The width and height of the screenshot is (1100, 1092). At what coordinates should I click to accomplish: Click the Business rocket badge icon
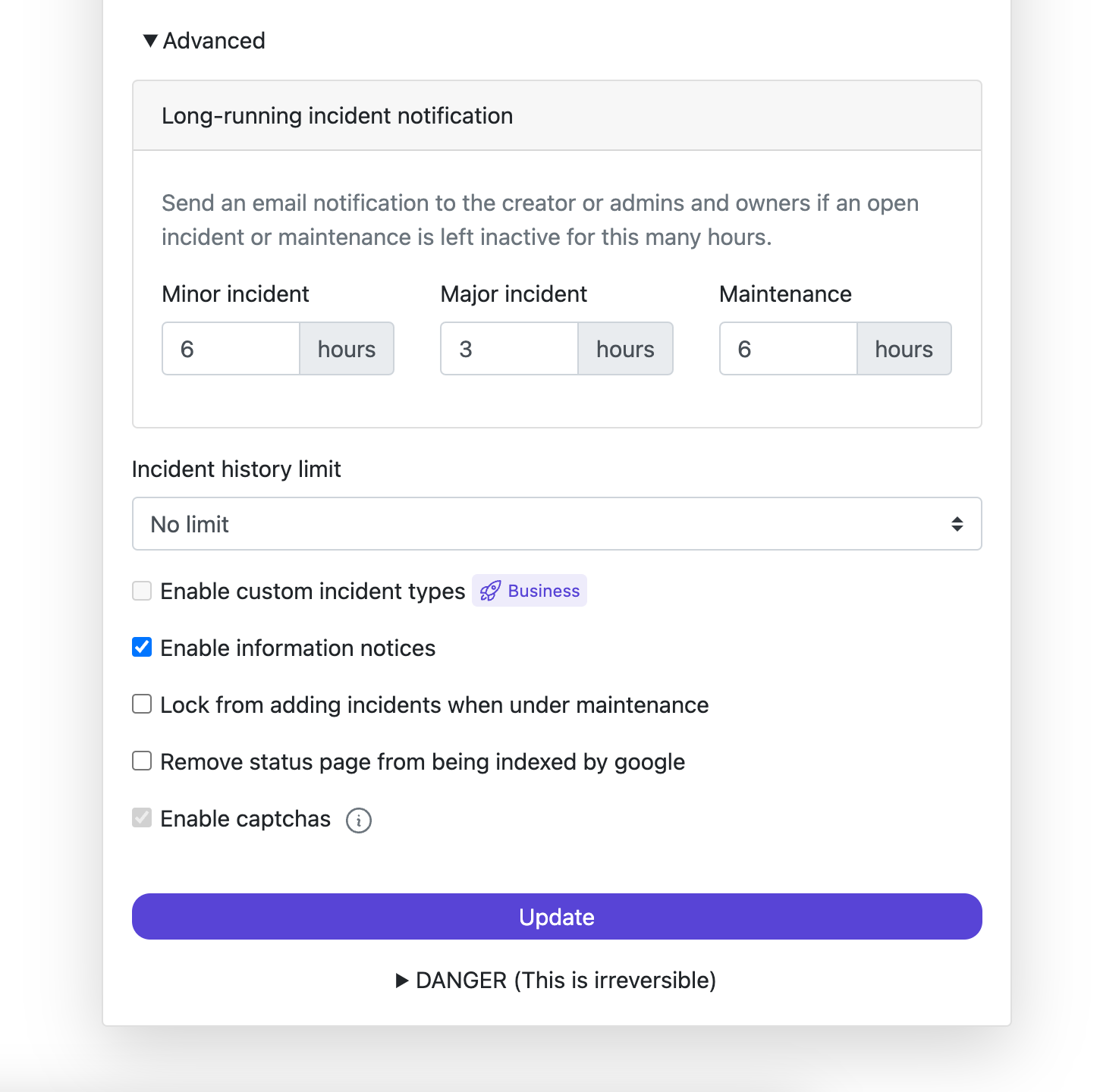click(490, 591)
